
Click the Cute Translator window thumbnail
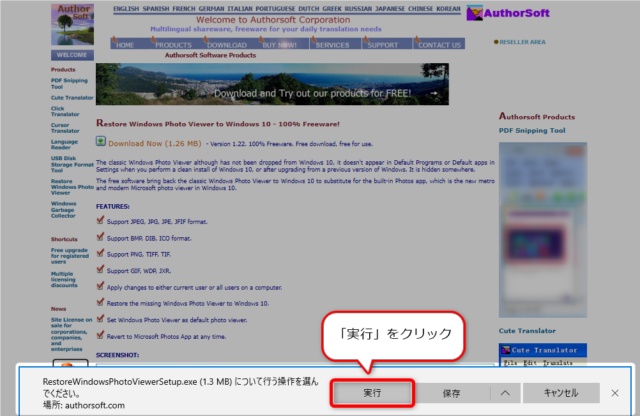[543, 355]
